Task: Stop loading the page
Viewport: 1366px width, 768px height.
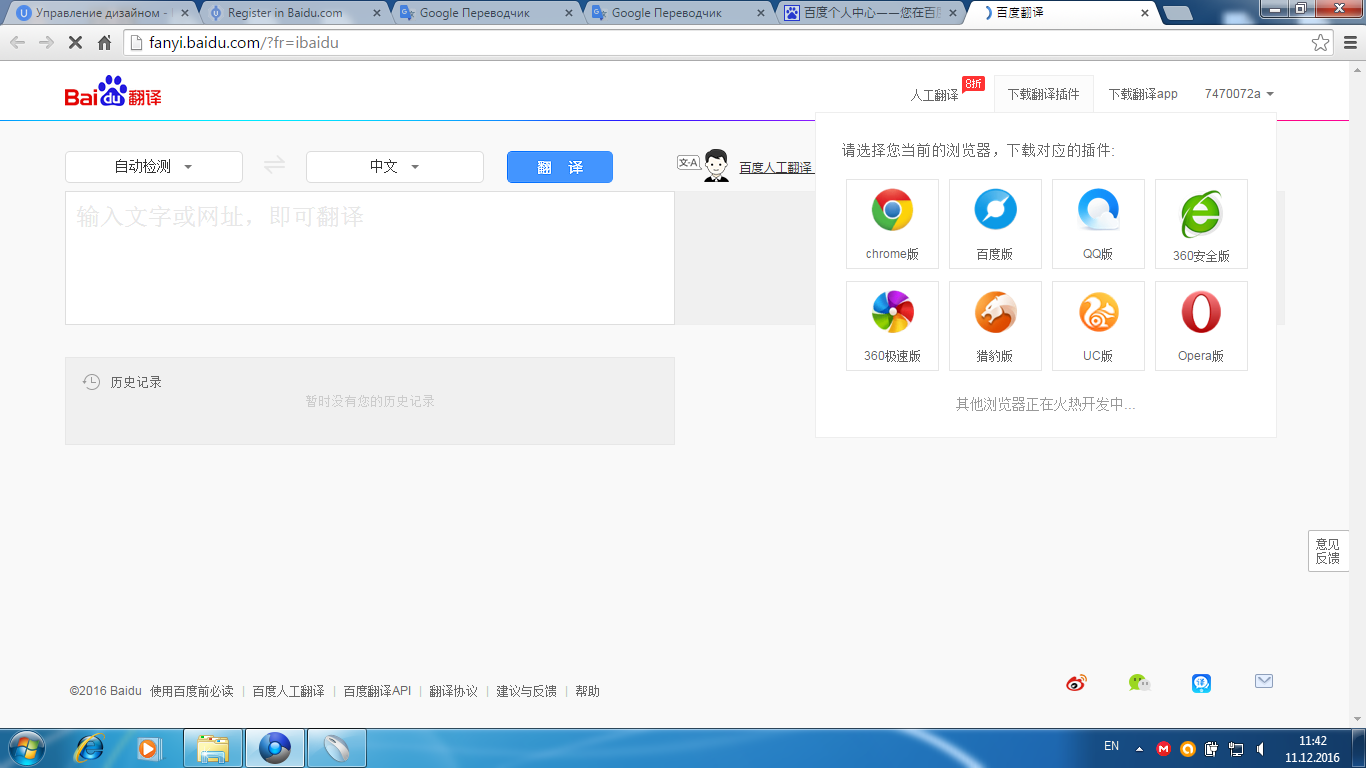Action: click(x=75, y=43)
